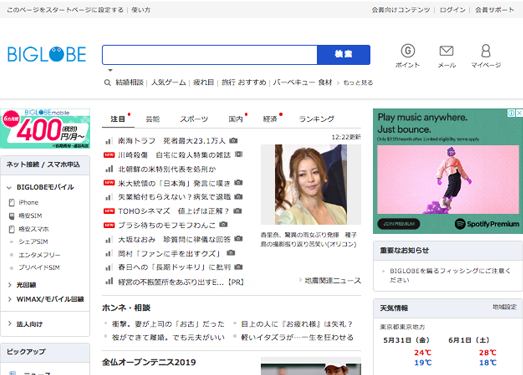Click the 格安SIM icon in sidebar
The image size is (523, 375).
(x=12, y=216)
